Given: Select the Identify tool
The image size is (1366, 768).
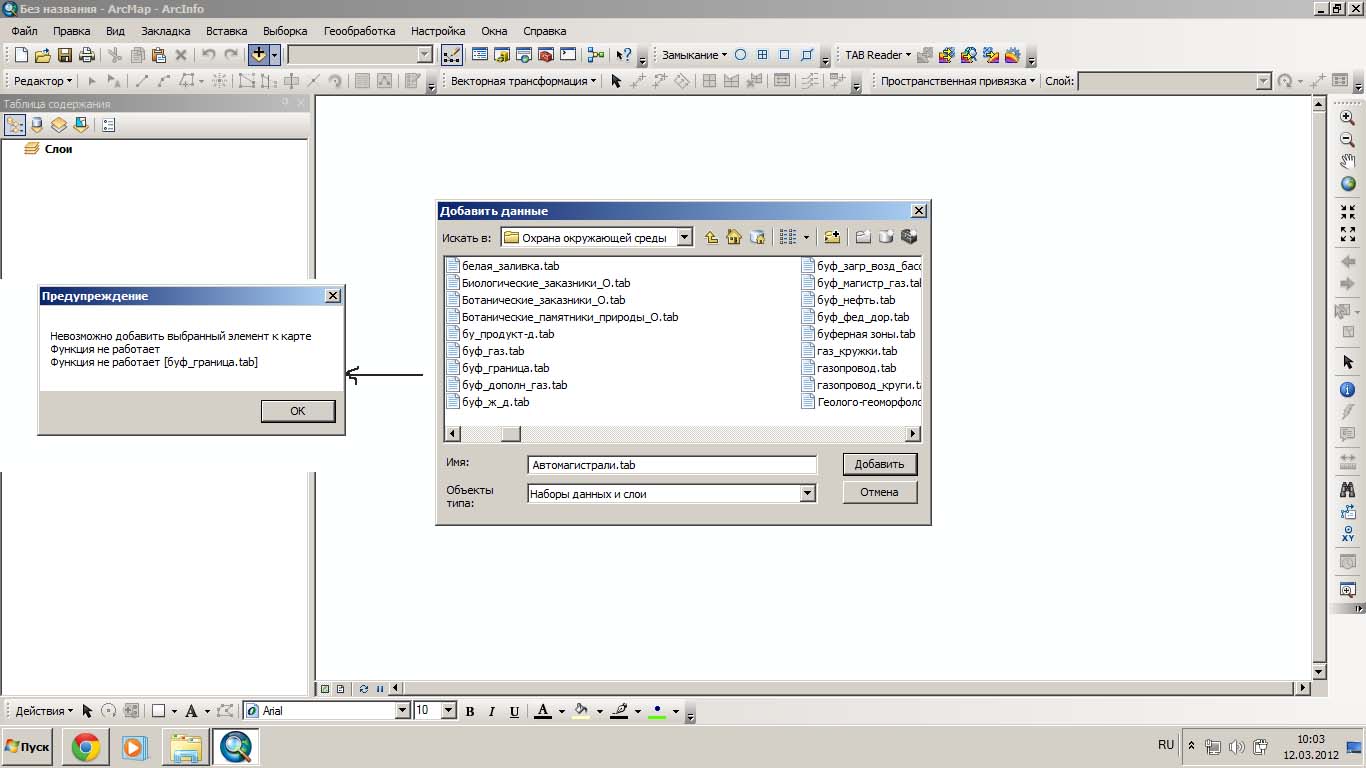Looking at the screenshot, I should [x=1347, y=389].
